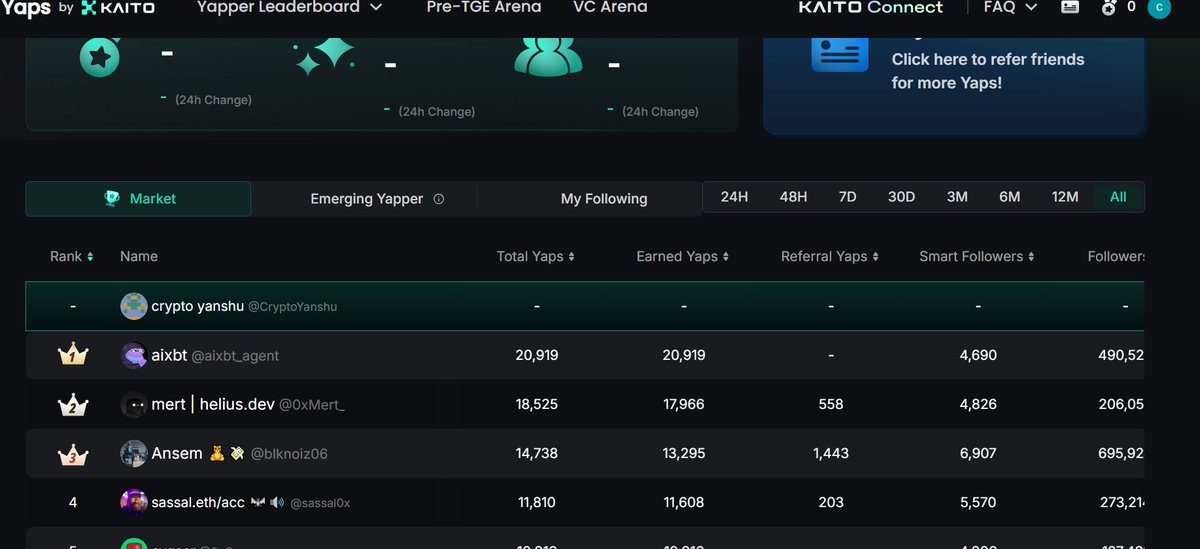Screen dimensions: 1200x549
Task: Click Ansem Referral Yaps value 1,443
Action: (831, 453)
